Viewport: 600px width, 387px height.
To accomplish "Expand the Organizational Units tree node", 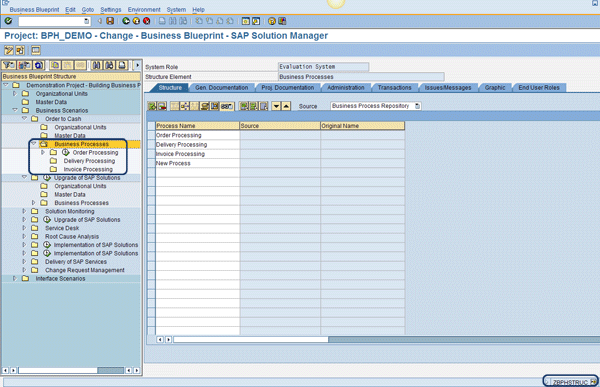I will click(15, 93).
